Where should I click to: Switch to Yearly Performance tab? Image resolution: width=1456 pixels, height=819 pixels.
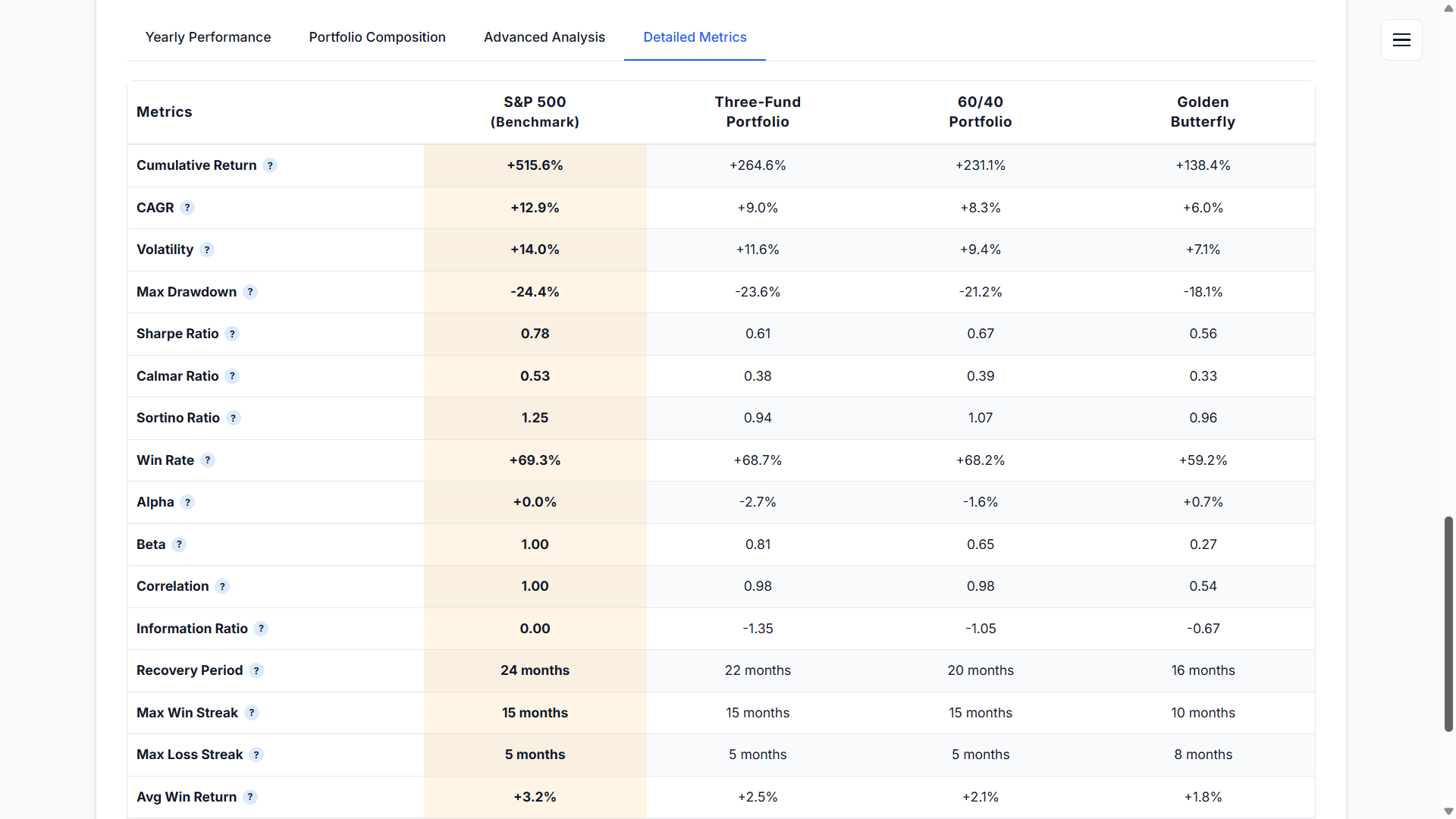tap(208, 37)
